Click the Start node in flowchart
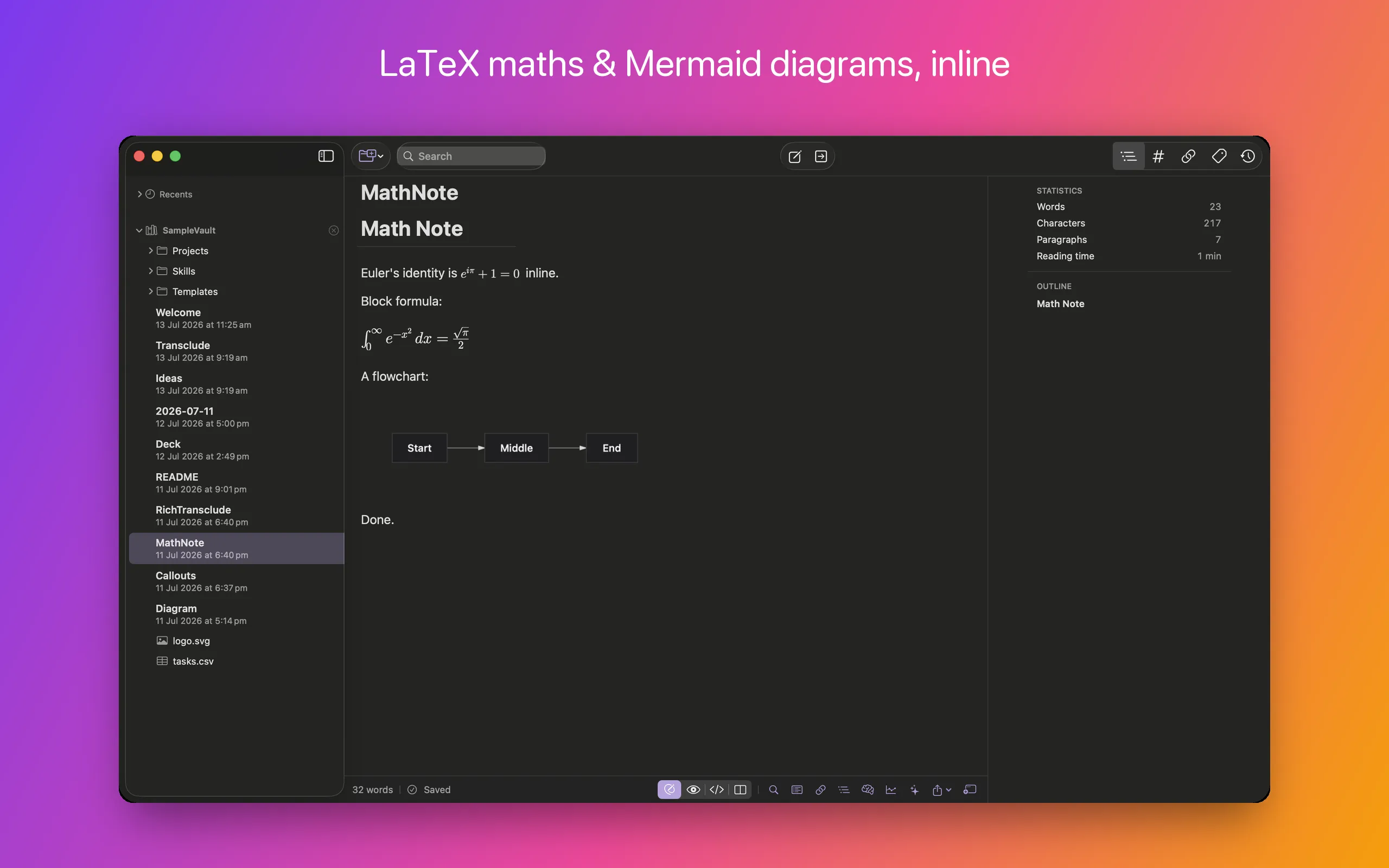 419,448
